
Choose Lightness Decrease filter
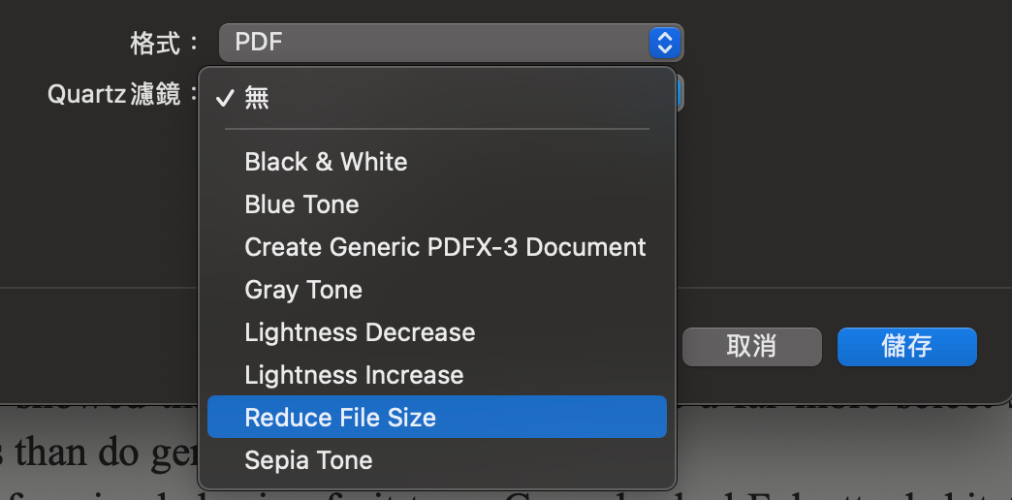[360, 332]
